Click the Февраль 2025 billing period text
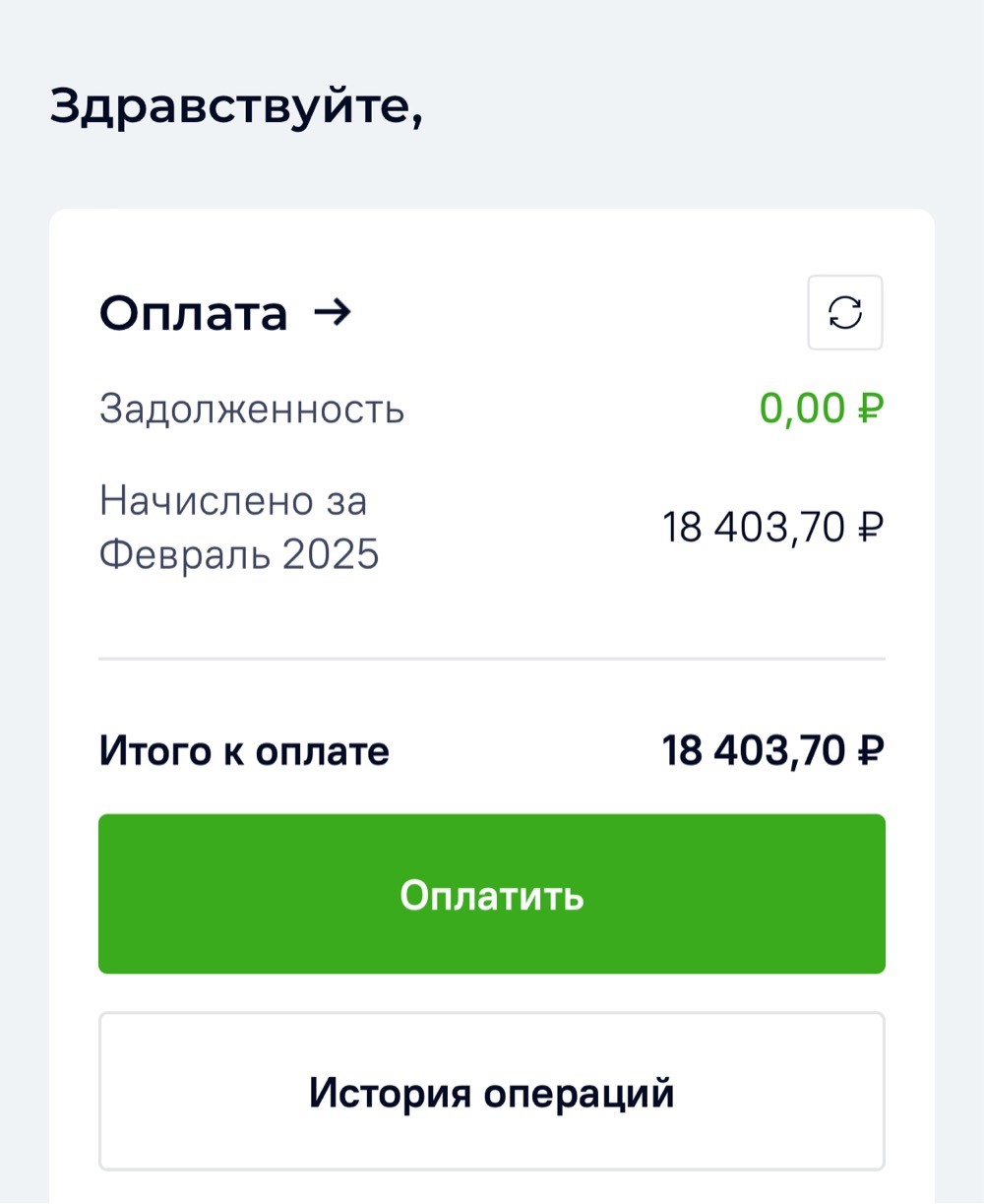The width and height of the screenshot is (984, 1204). [239, 554]
